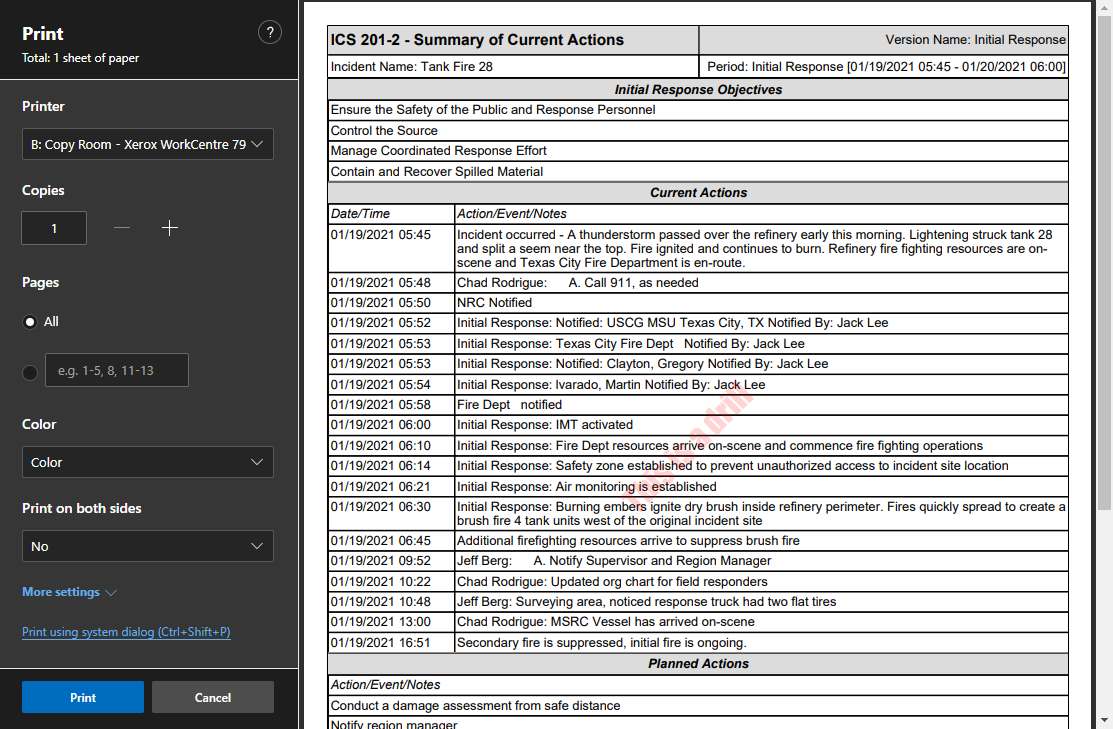The height and width of the screenshot is (729, 1113).
Task: Click the 'NRC Notified' entry
Action: click(x=495, y=302)
